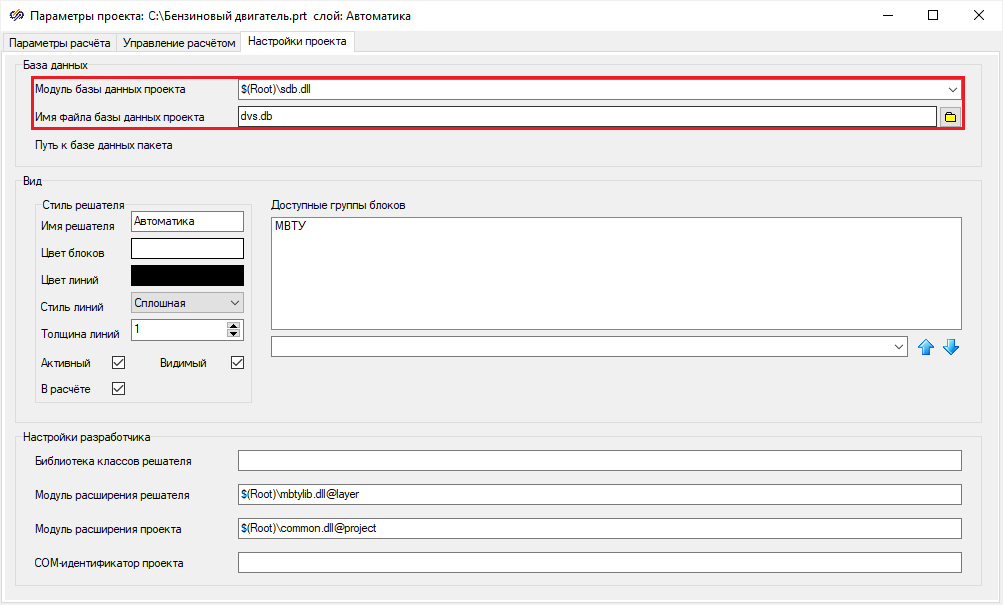Open the Управление расчётом tab
Image resolution: width=1003 pixels, height=605 pixels.
[180, 43]
